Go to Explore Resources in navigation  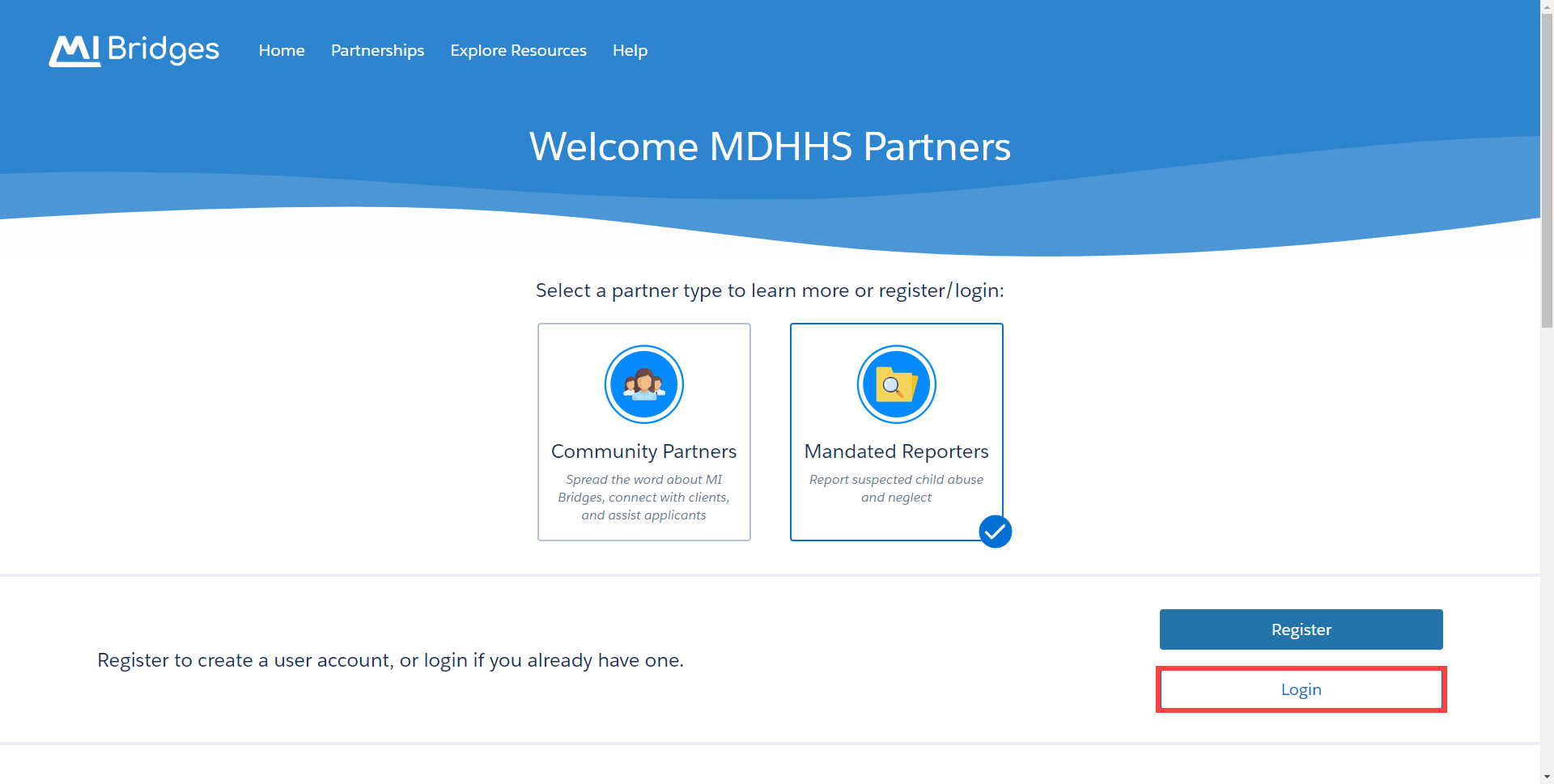(518, 50)
